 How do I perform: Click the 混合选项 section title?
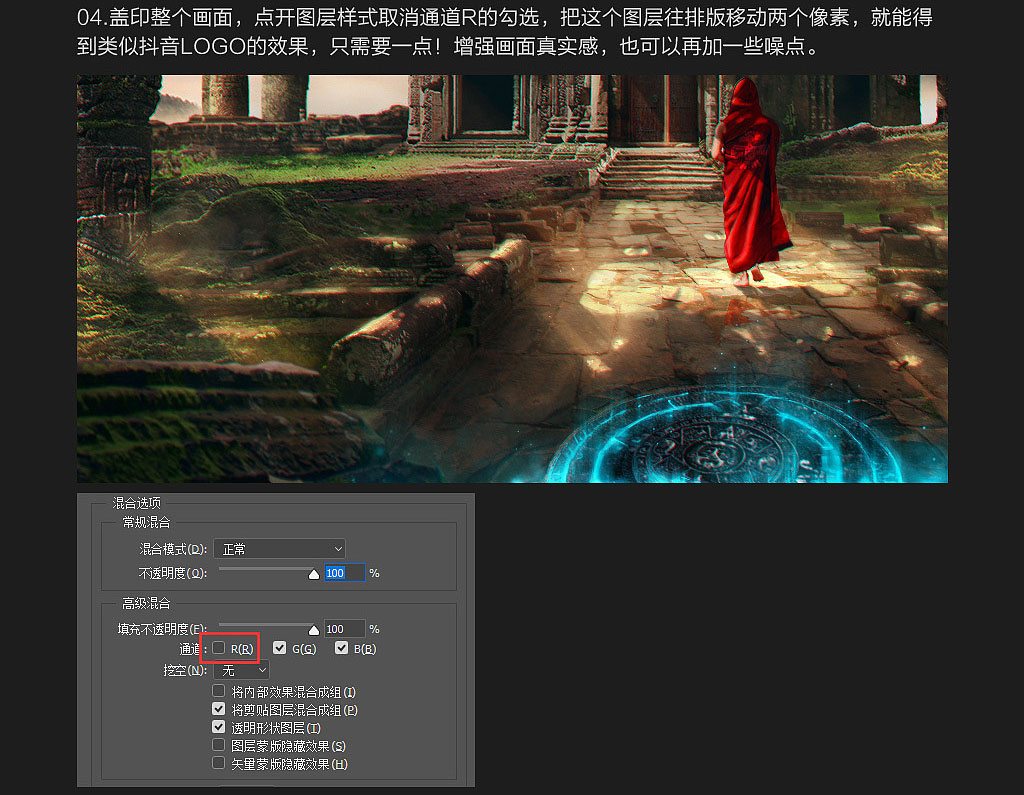coord(136,503)
